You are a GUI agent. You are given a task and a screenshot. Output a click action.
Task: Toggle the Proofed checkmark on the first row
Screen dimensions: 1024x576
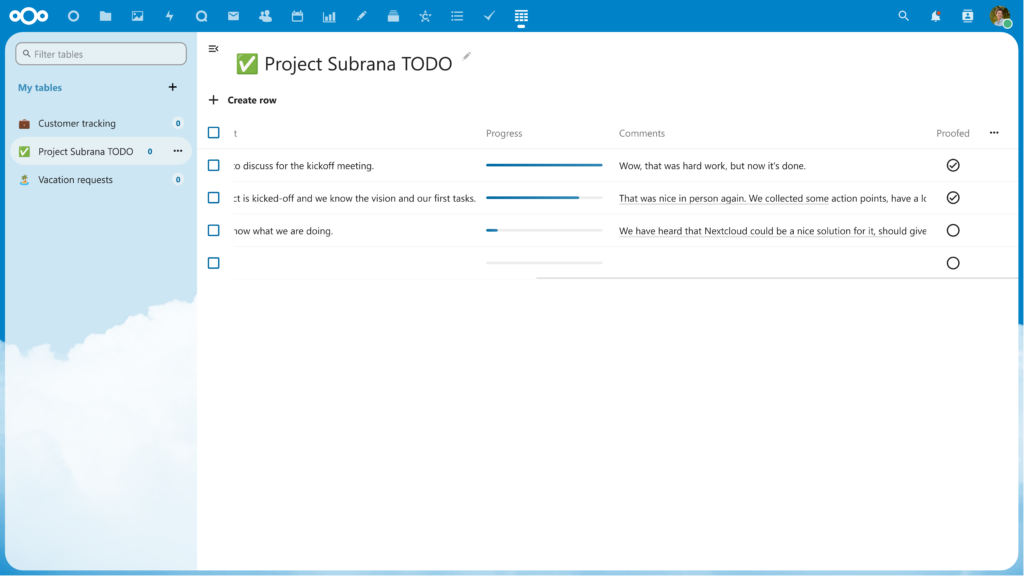coord(953,165)
